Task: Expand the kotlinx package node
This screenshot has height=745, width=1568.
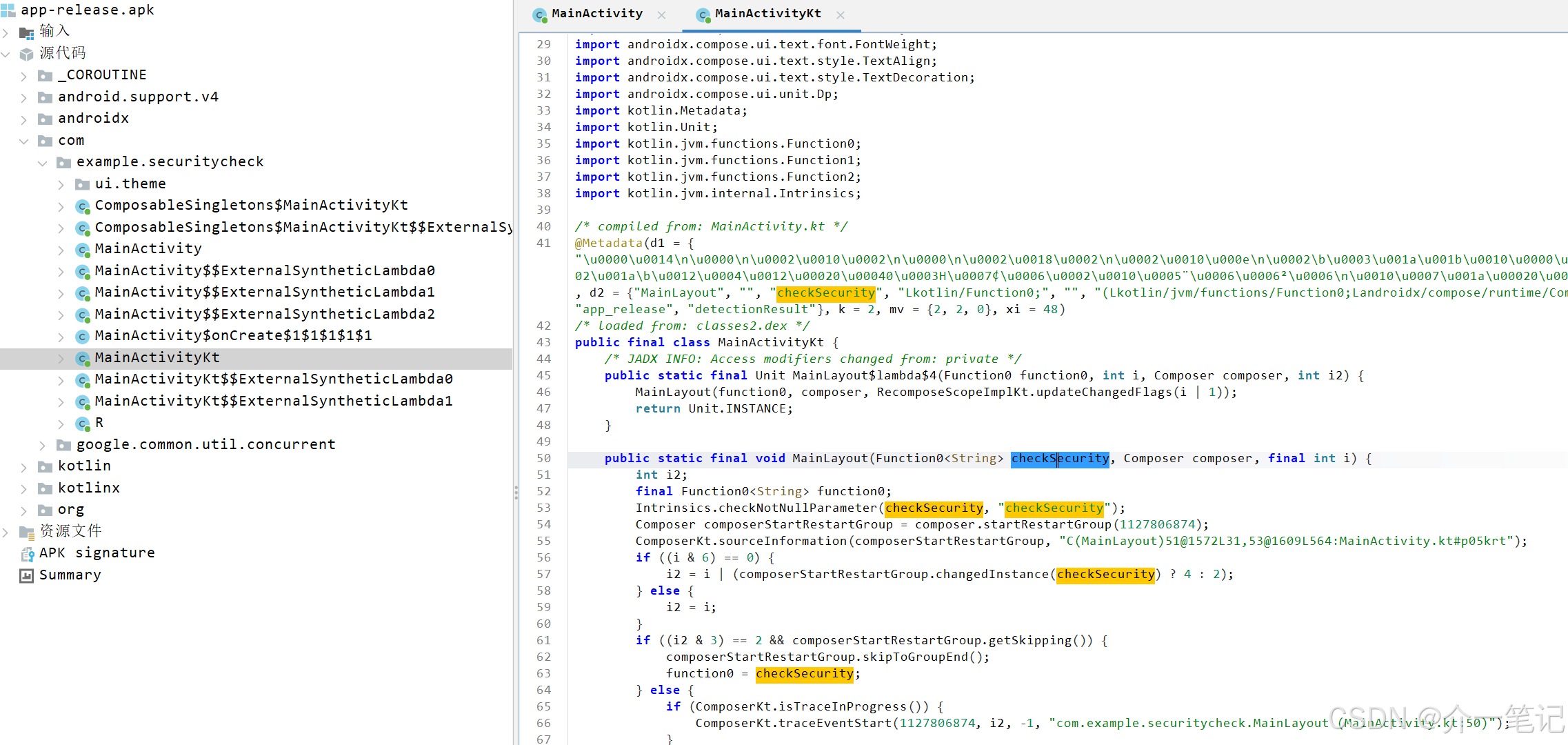Action: tap(24, 488)
